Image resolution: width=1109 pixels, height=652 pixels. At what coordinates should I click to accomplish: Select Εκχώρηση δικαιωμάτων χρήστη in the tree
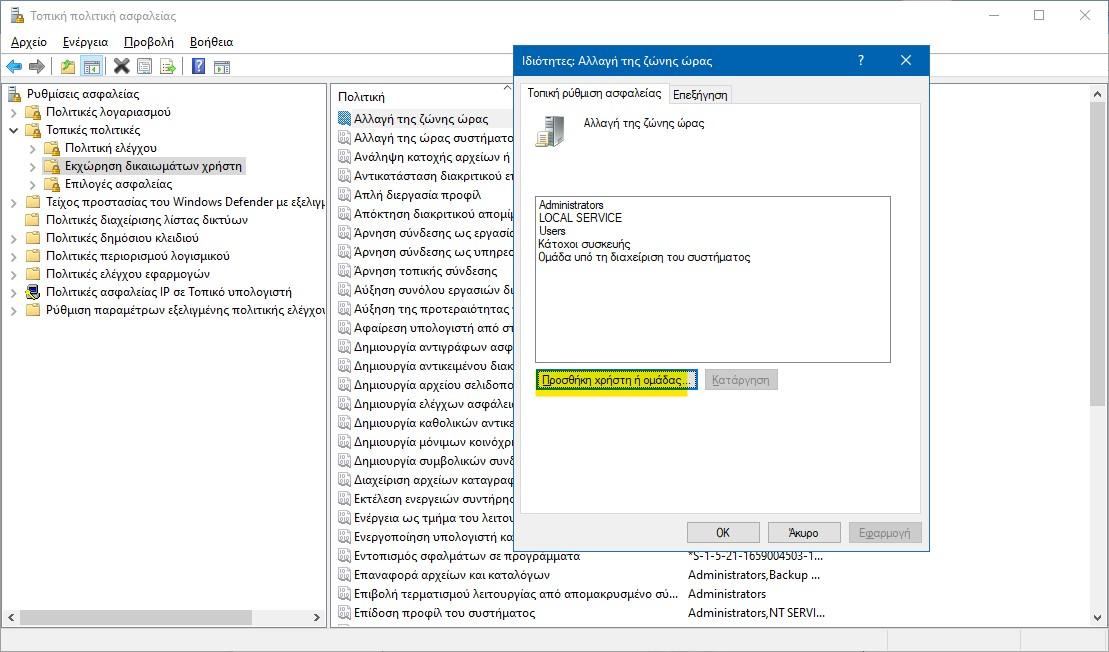153,166
